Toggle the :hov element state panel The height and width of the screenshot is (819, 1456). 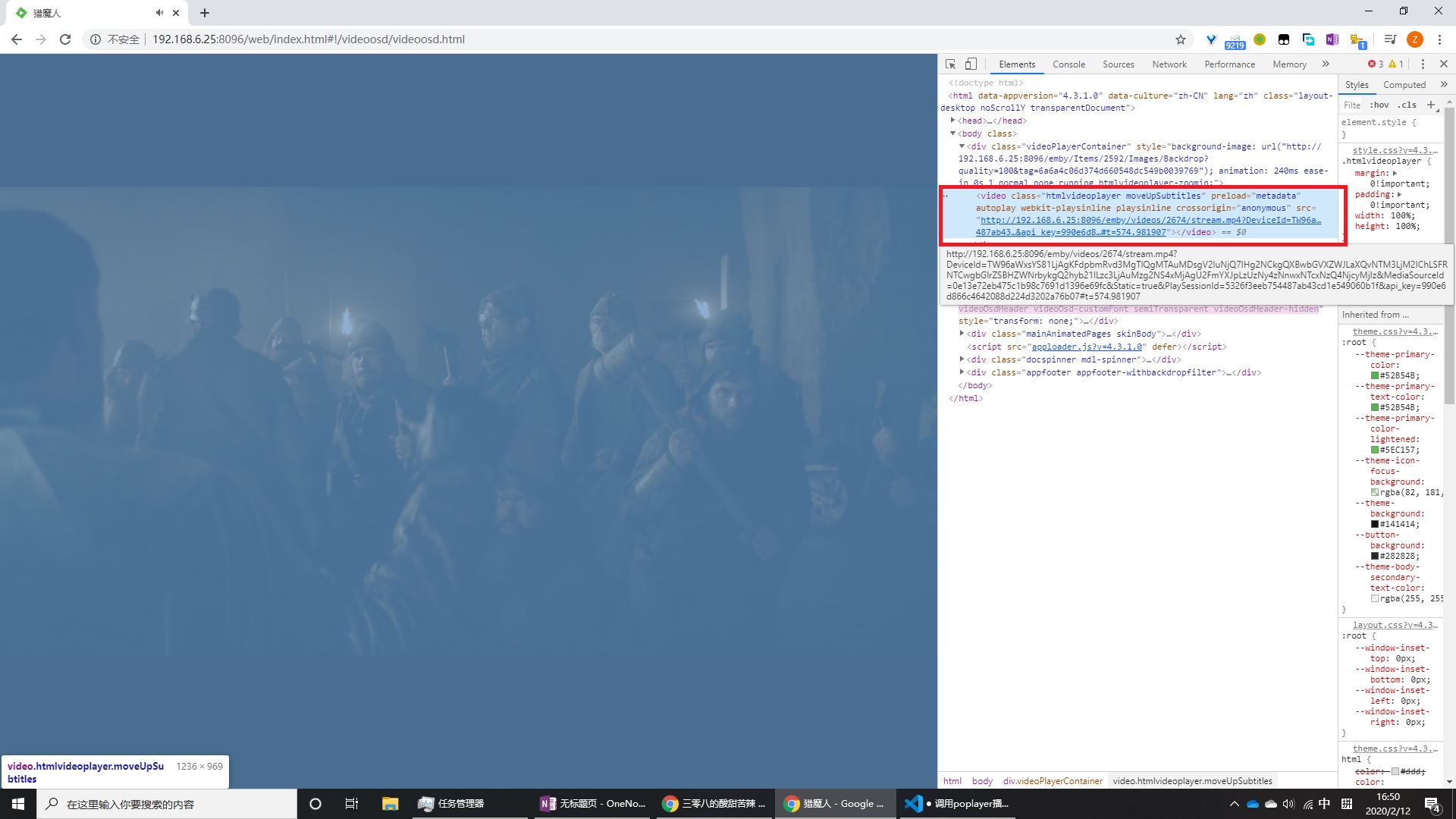coord(1379,105)
